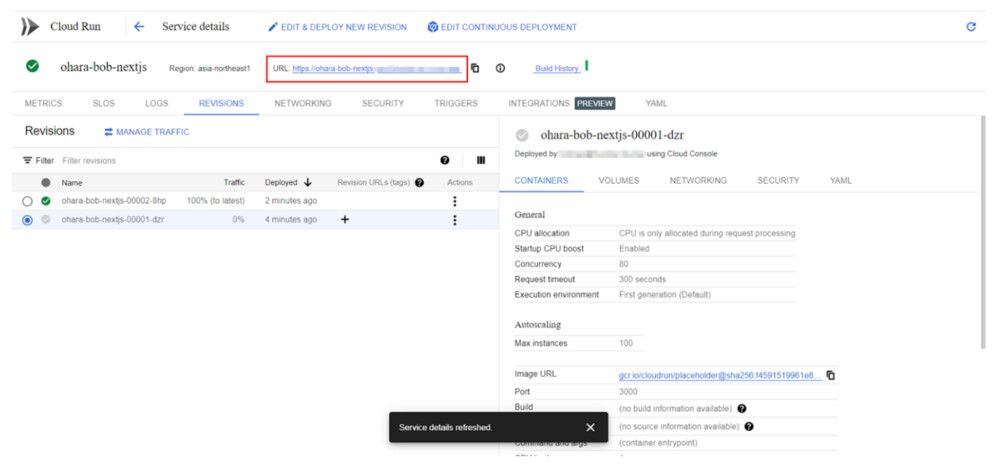Open the service-level YAML tab
The width and height of the screenshot is (1000, 474).
(x=656, y=103)
